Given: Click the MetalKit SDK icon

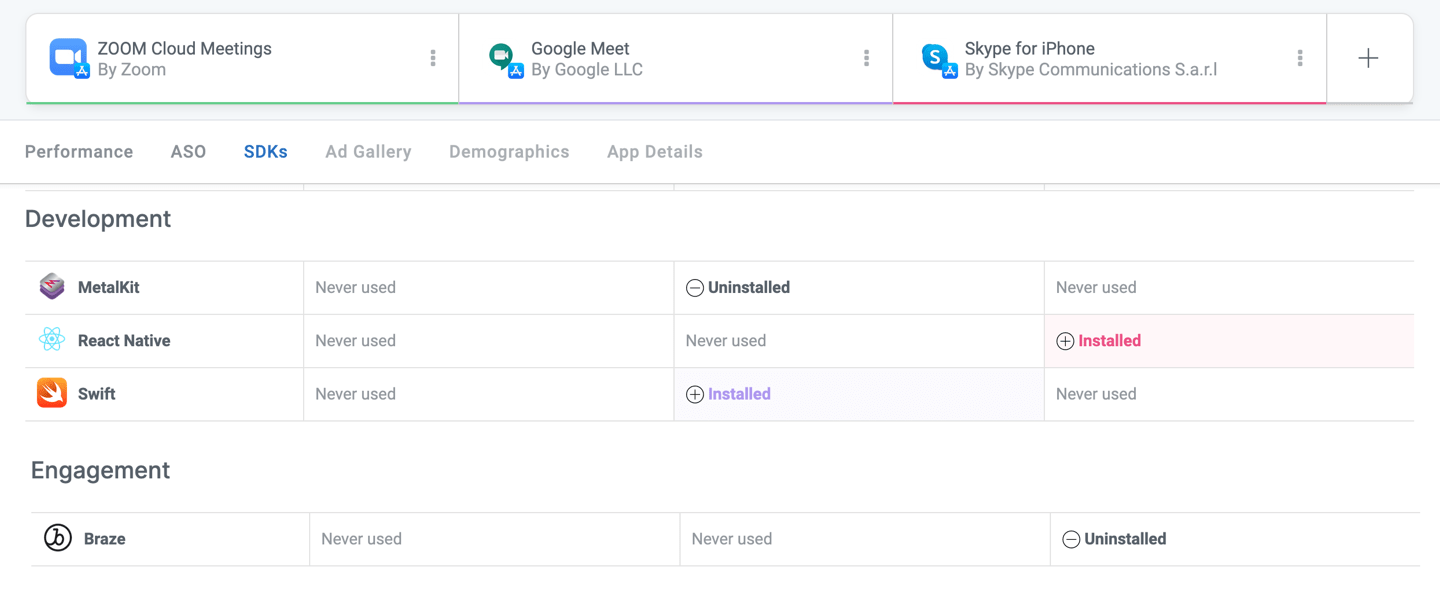Looking at the screenshot, I should click(x=52, y=287).
